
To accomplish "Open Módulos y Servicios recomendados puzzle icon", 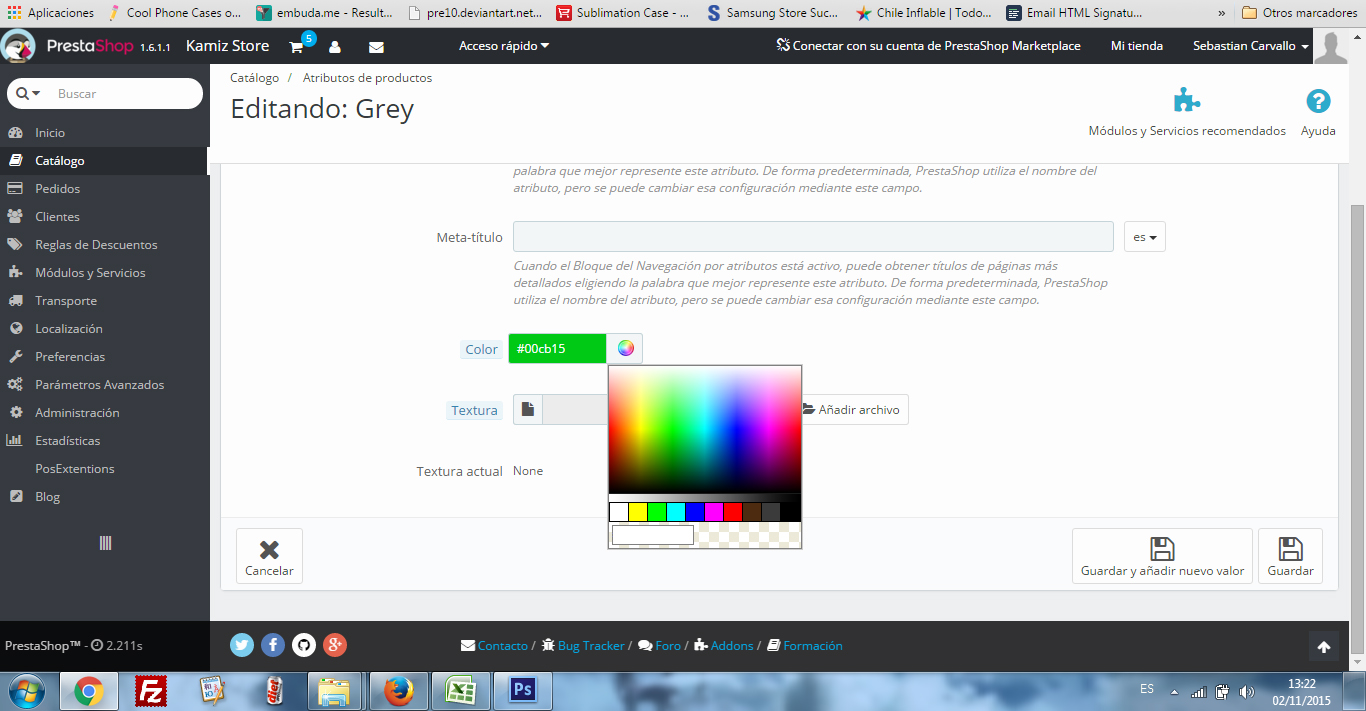I will (x=1186, y=102).
